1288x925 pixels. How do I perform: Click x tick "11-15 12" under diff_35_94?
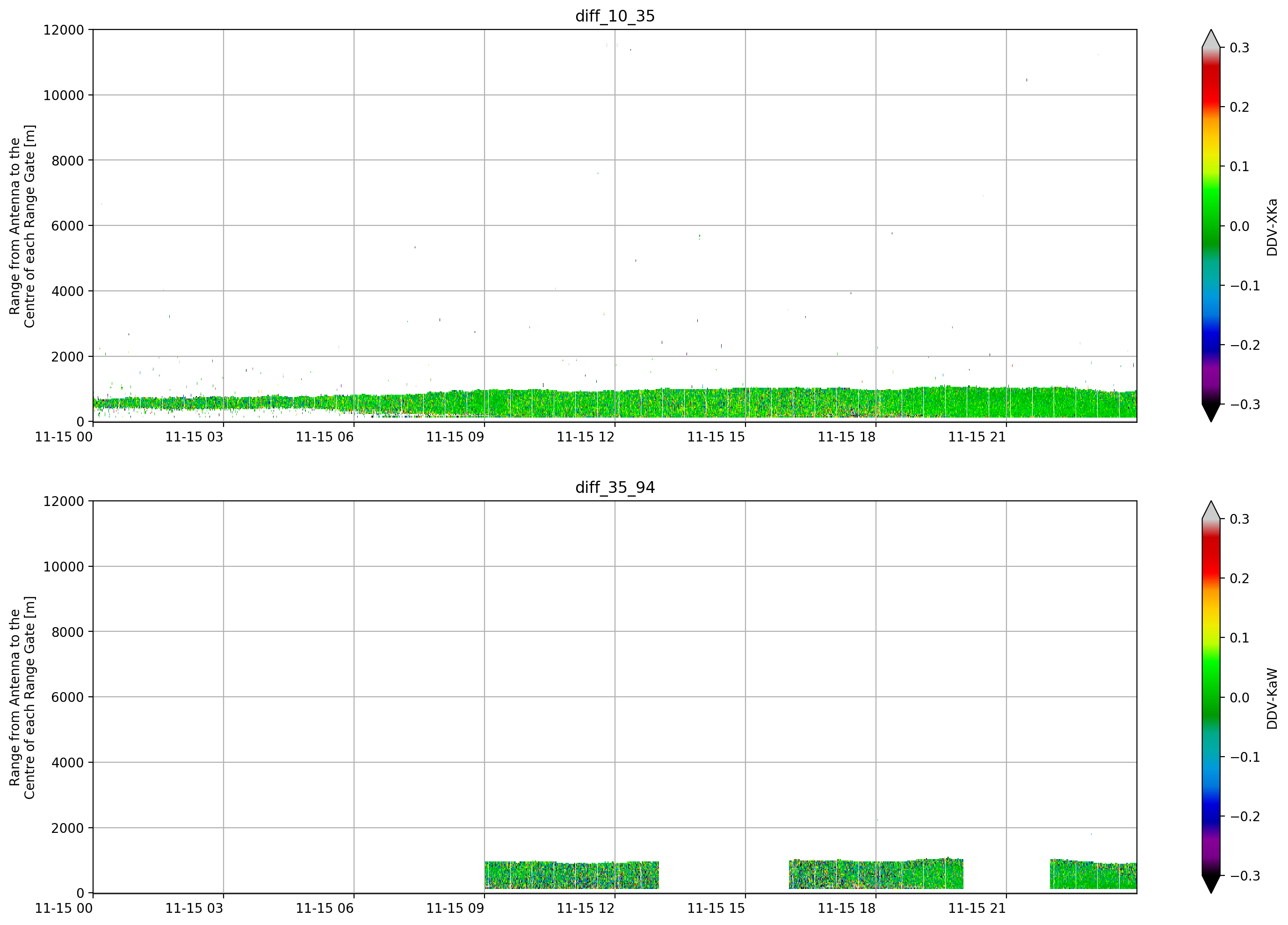pos(586,908)
